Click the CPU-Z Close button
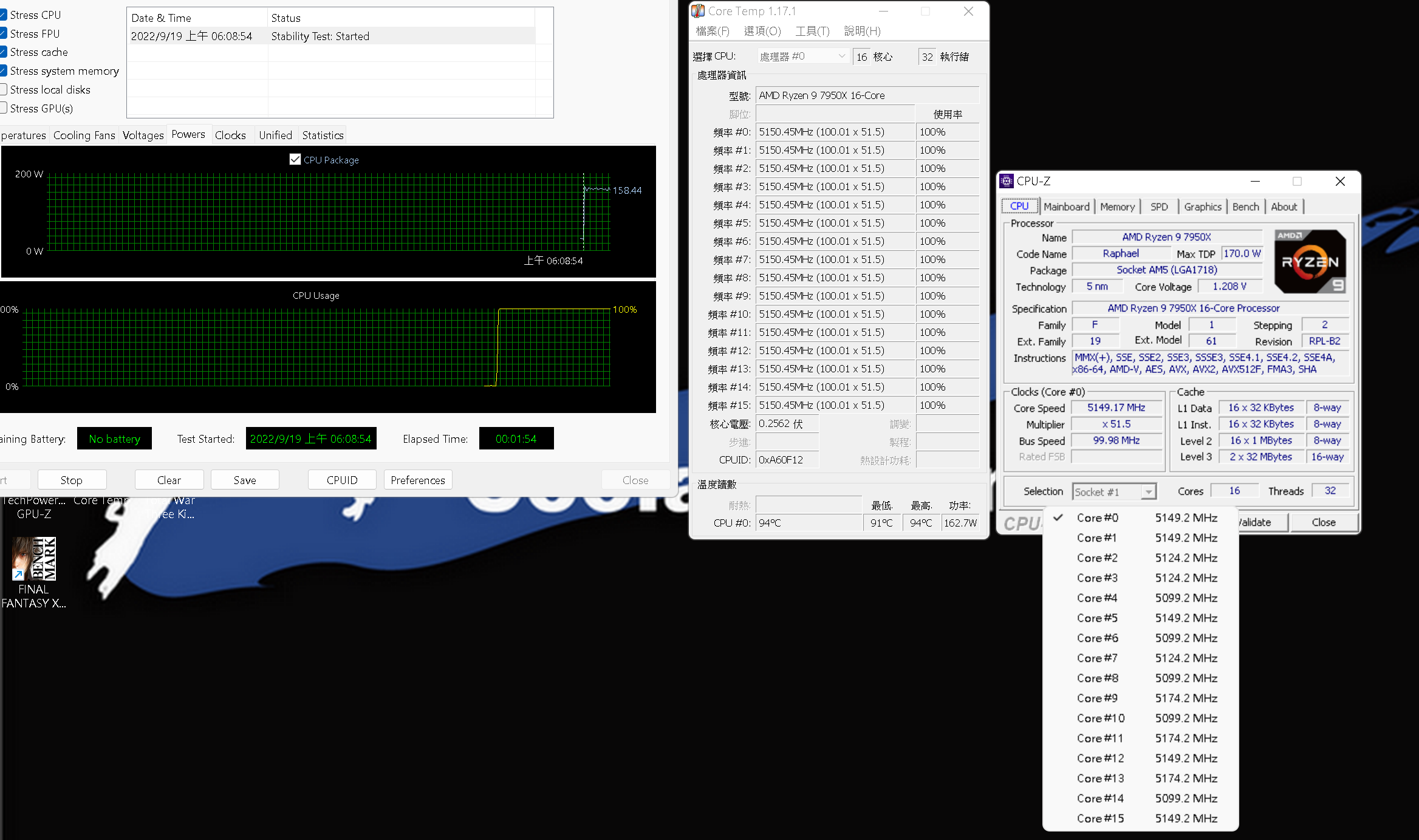The width and height of the screenshot is (1419, 840). (1324, 522)
